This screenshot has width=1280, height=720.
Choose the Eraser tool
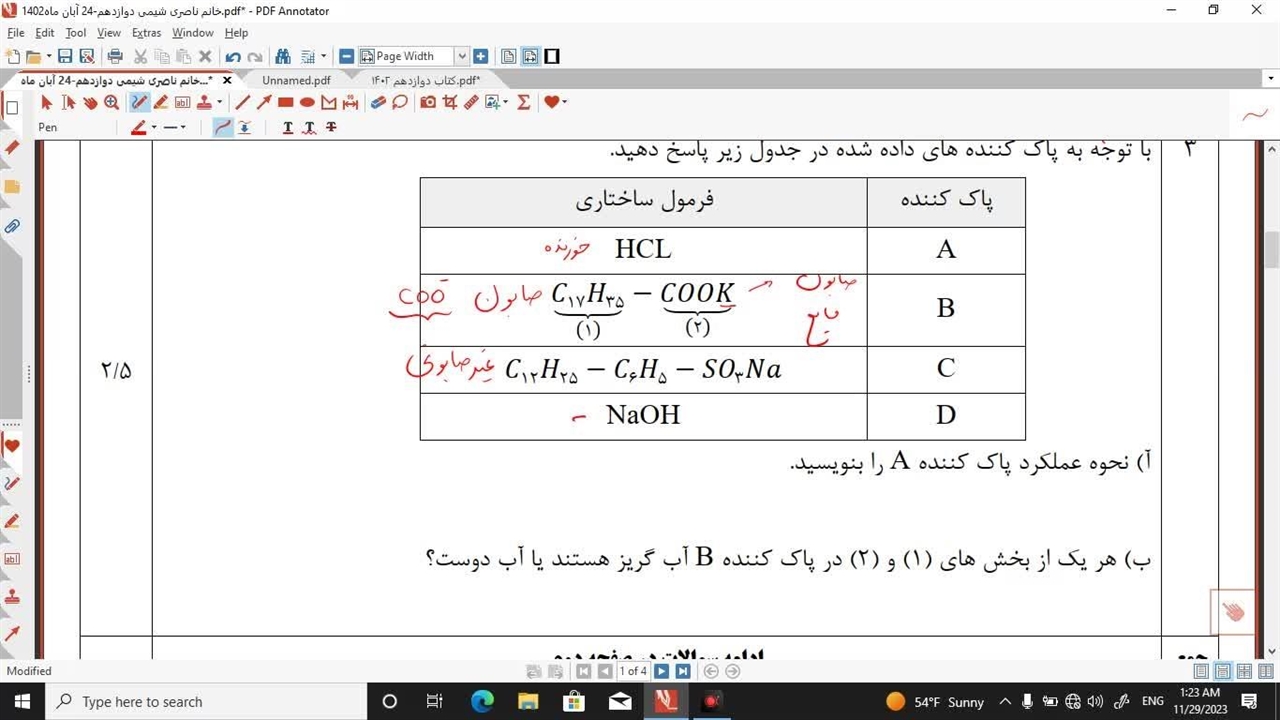coord(378,102)
